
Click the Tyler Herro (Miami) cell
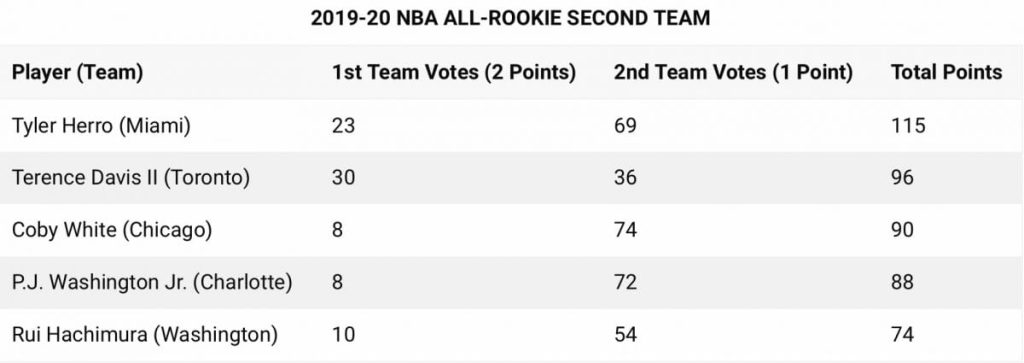click(101, 125)
